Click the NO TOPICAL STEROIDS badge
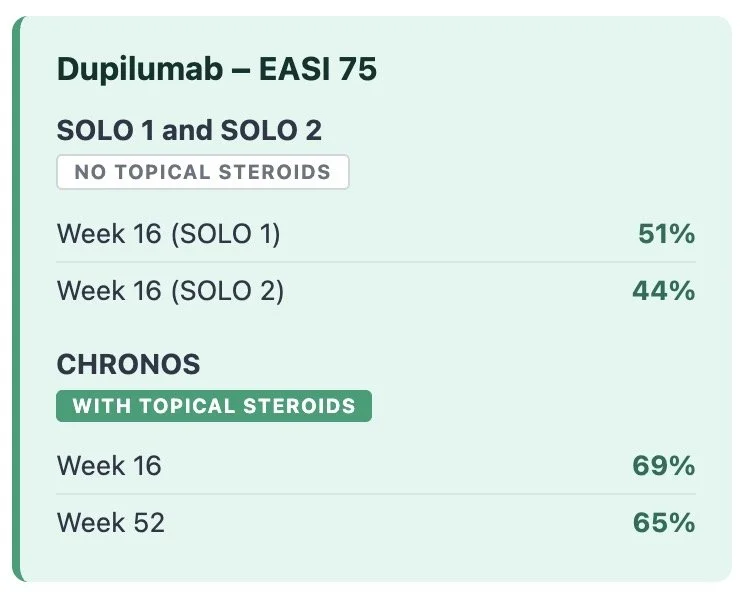Image resolution: width=746 pixels, height=594 pixels. (203, 172)
